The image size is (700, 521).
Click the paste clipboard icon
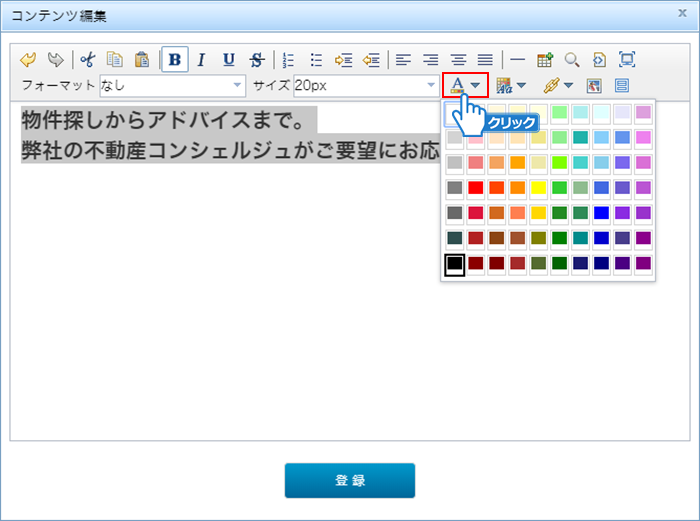(x=142, y=60)
